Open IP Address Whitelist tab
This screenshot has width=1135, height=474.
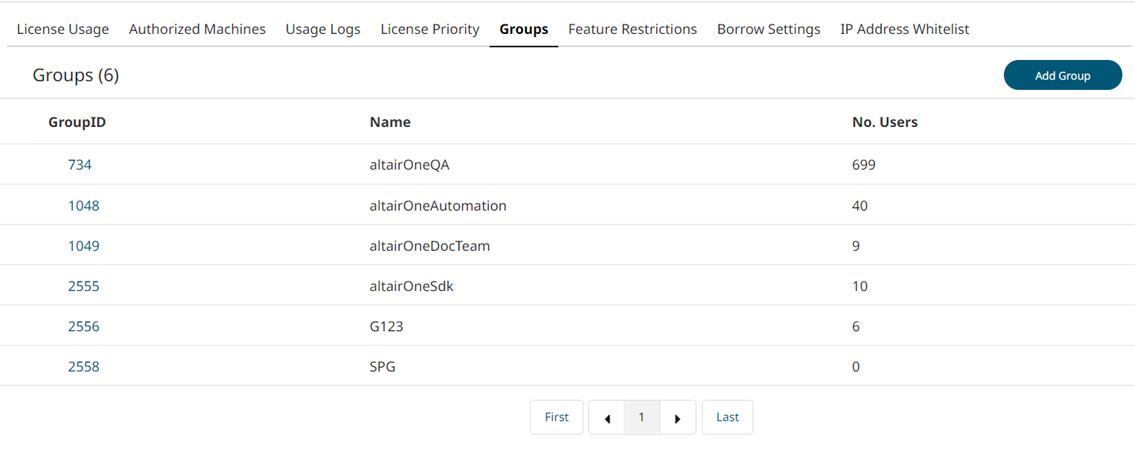904,29
